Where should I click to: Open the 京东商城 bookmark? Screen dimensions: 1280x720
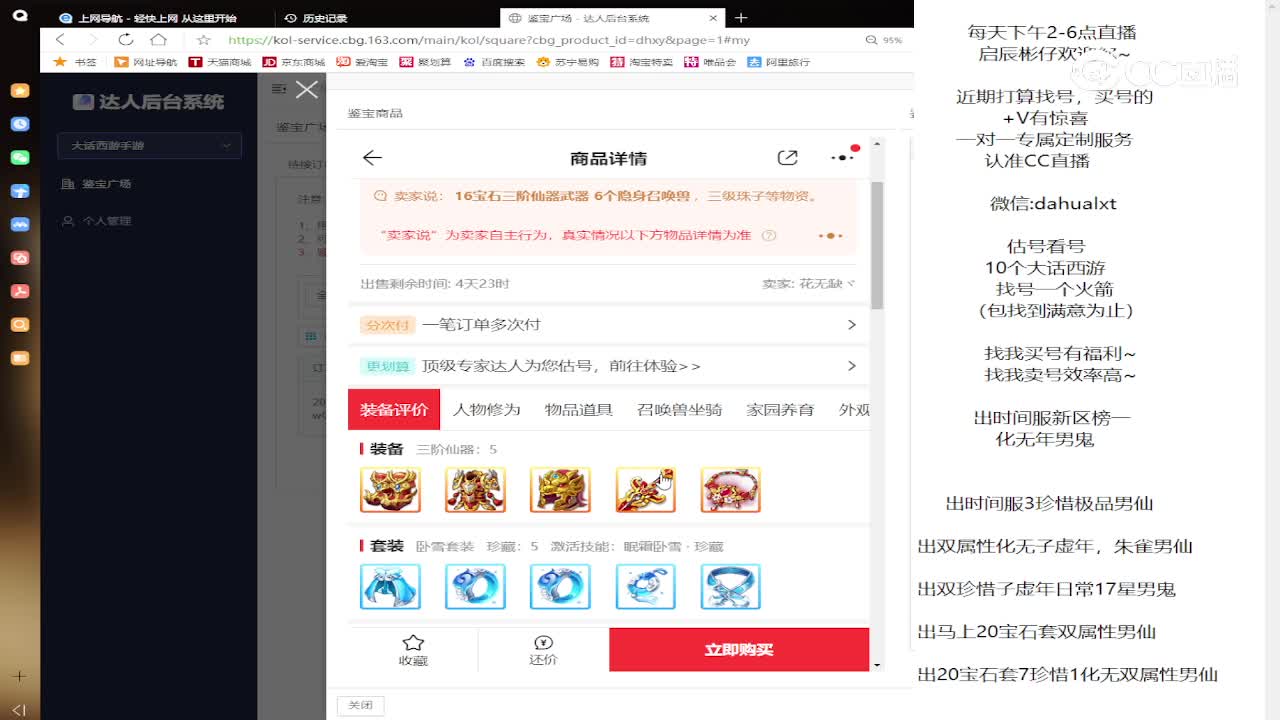click(294, 62)
